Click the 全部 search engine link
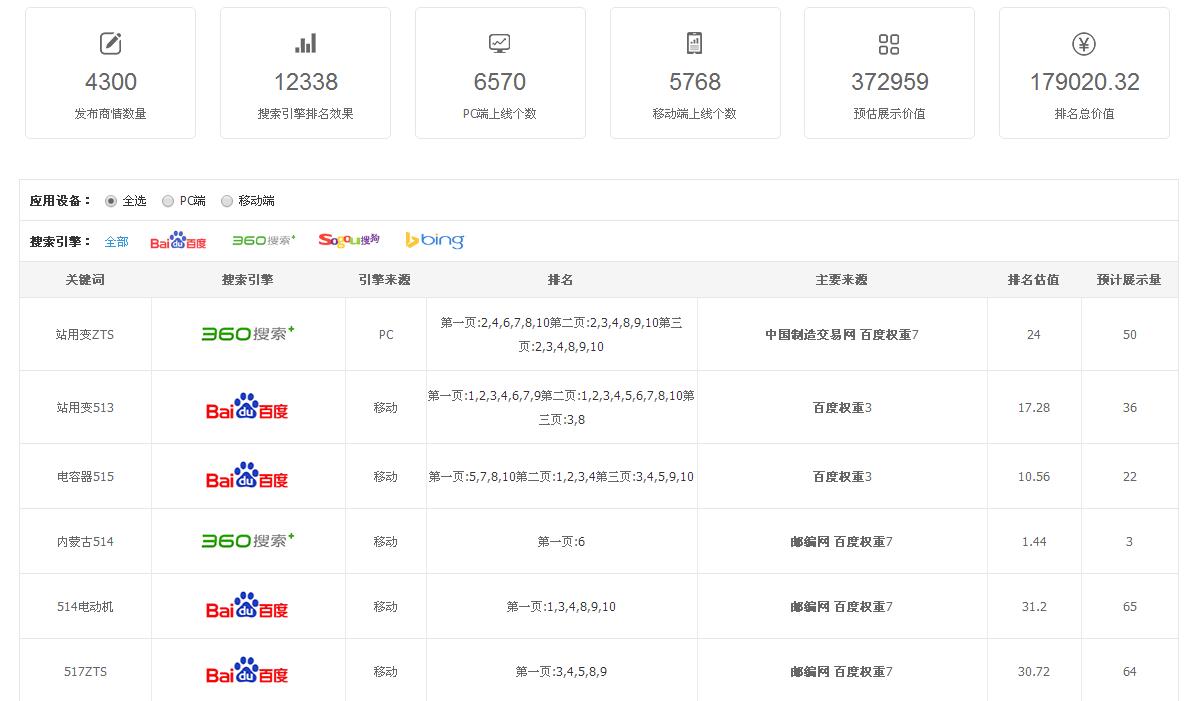1203x701 pixels. 116,241
